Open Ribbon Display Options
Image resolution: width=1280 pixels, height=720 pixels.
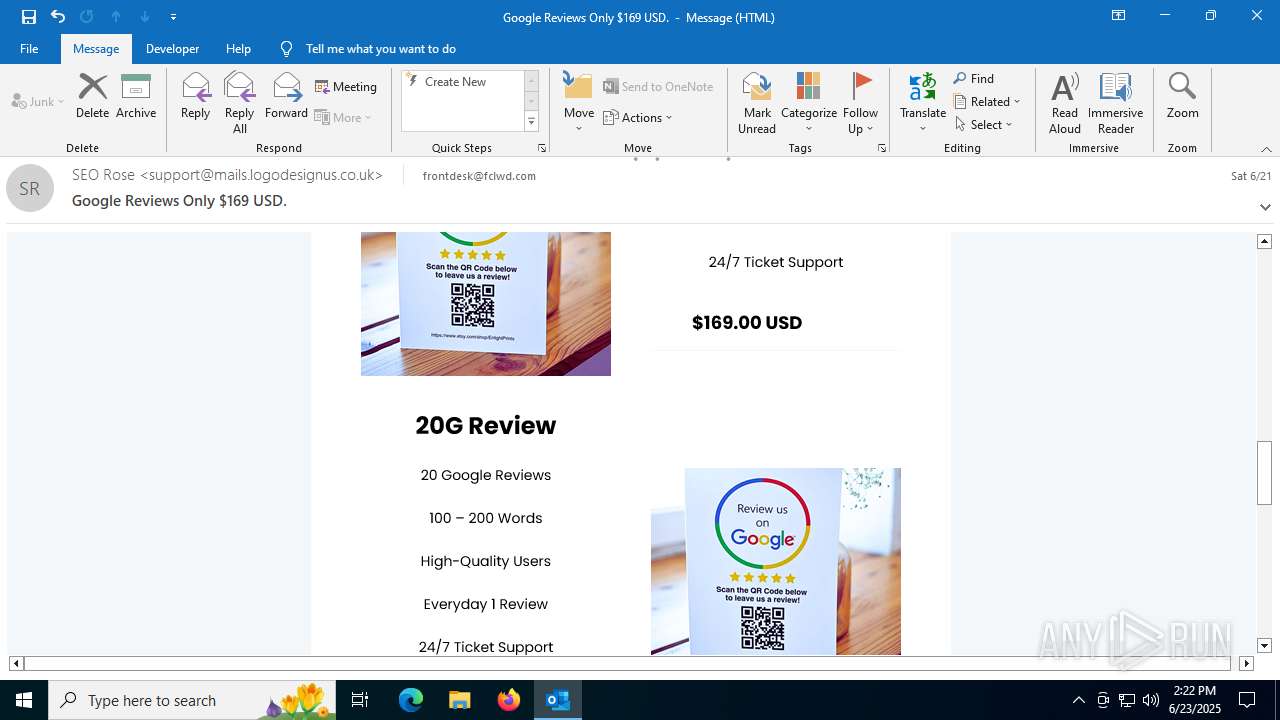tap(1119, 16)
